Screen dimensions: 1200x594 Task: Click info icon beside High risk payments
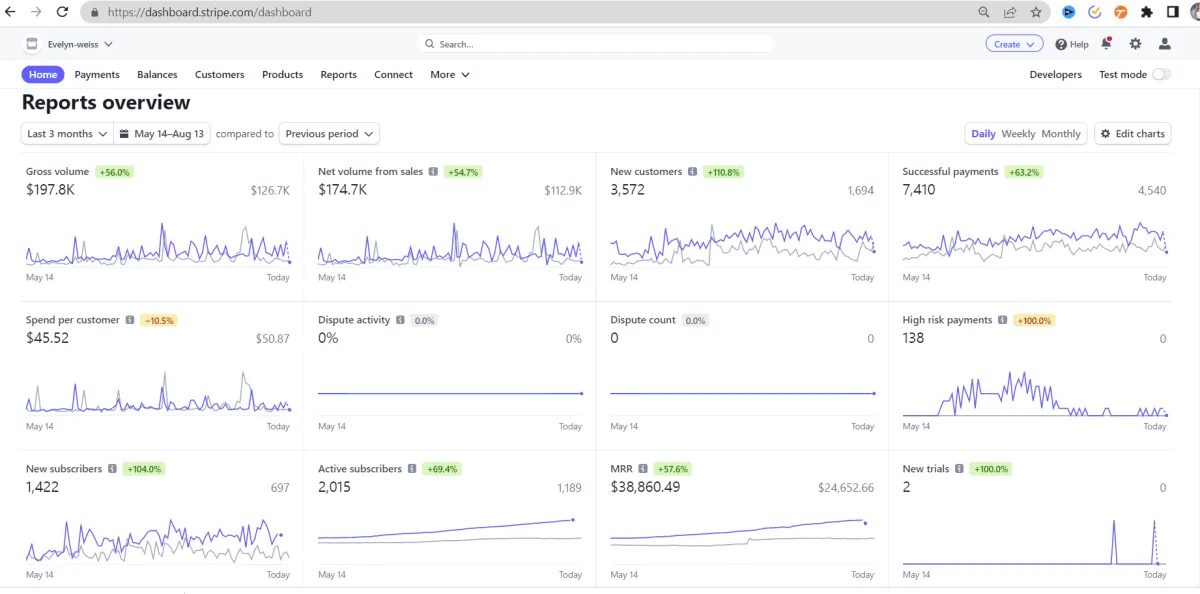click(1003, 320)
